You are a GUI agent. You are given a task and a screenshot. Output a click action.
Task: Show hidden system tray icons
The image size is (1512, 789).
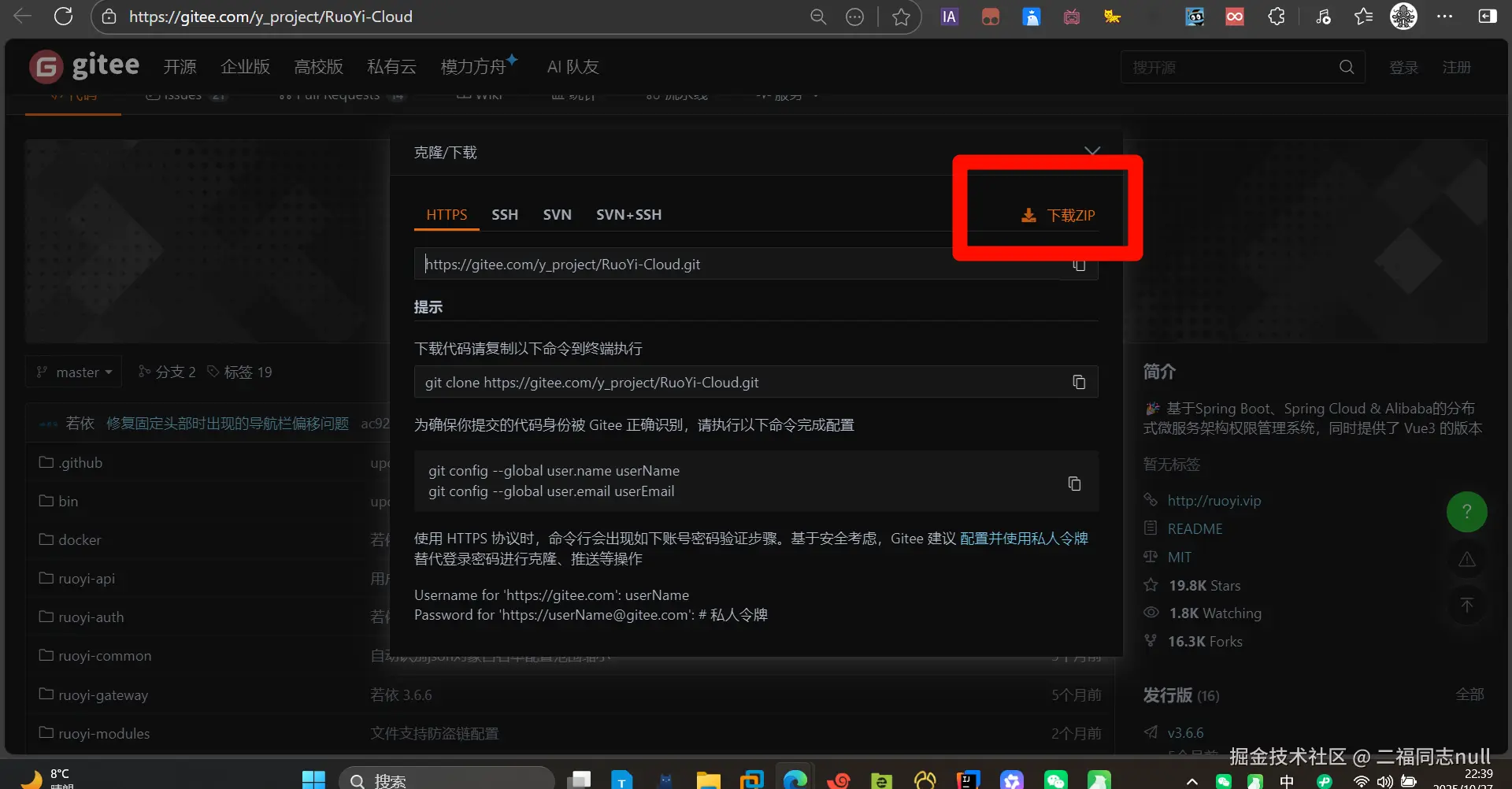click(x=1192, y=781)
